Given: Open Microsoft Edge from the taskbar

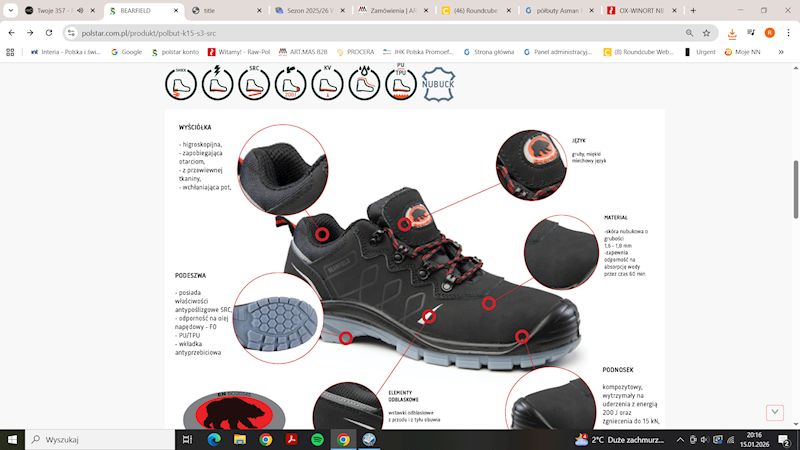Looking at the screenshot, I should [213, 439].
